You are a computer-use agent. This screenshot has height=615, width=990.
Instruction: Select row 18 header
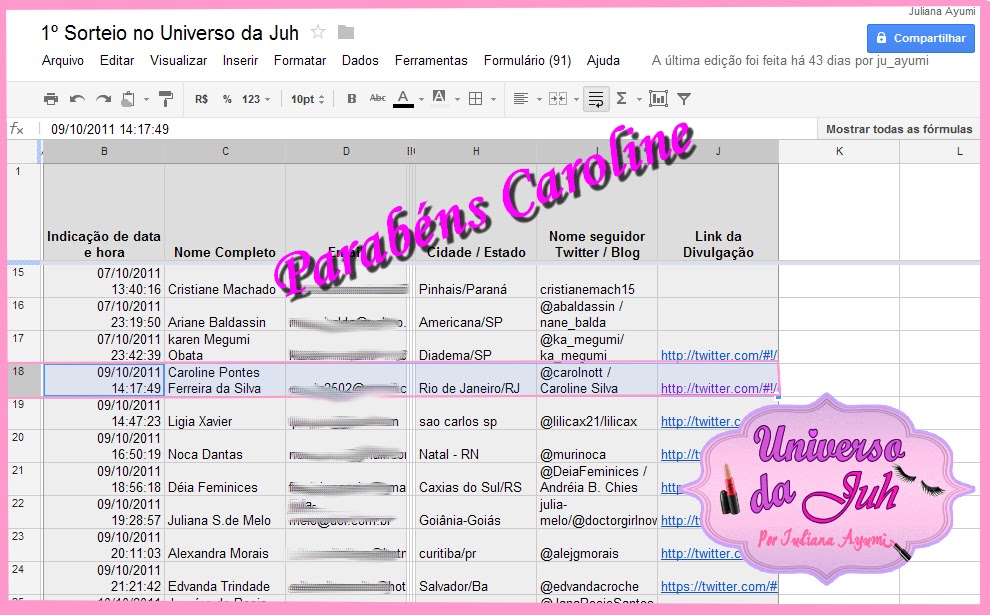(x=25, y=379)
